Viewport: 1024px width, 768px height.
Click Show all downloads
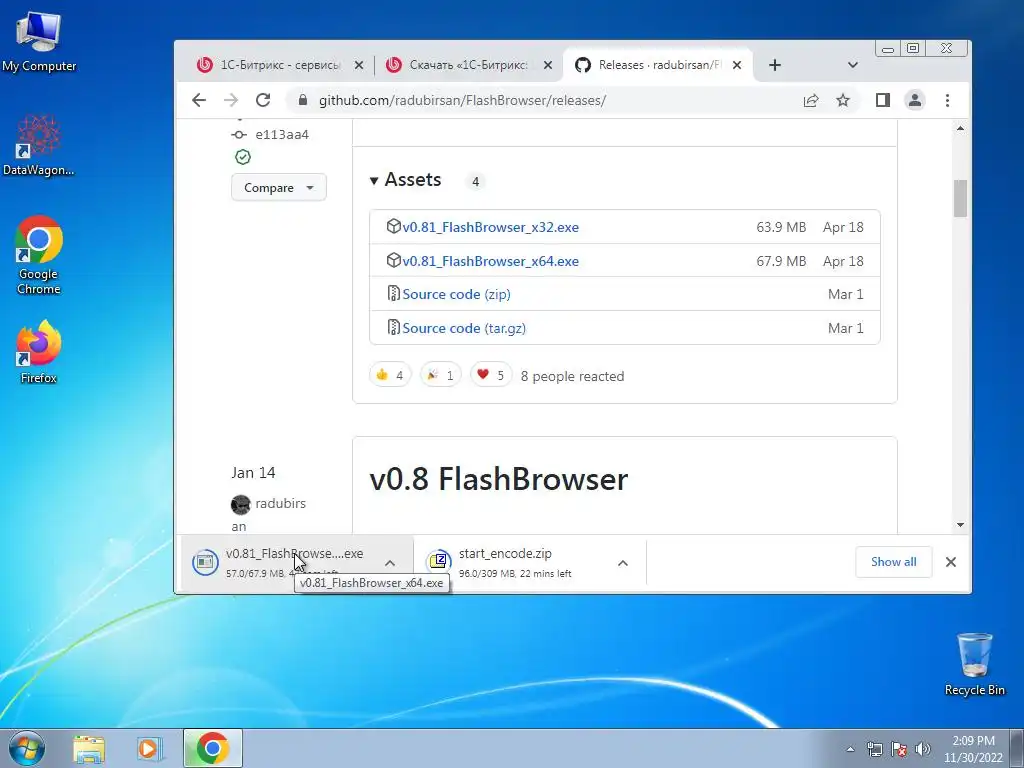click(x=893, y=562)
